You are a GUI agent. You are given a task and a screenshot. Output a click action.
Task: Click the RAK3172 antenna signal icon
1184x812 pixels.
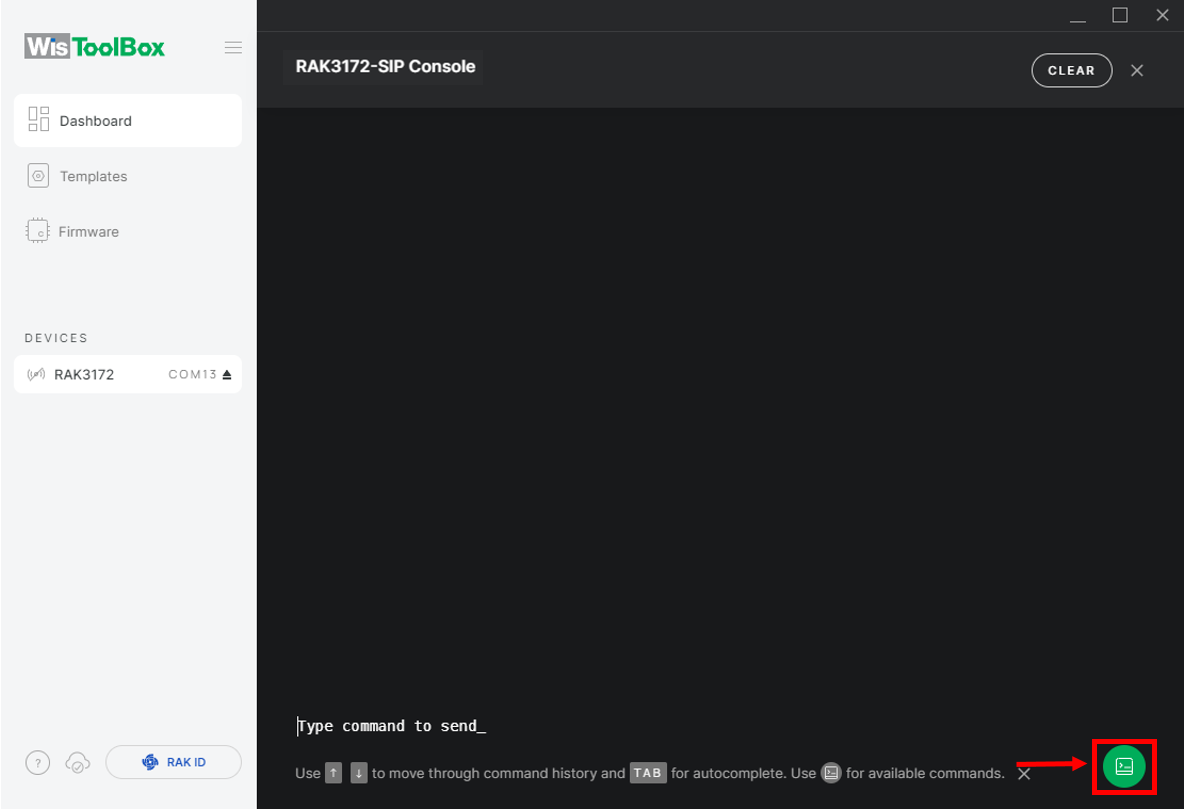coord(36,375)
